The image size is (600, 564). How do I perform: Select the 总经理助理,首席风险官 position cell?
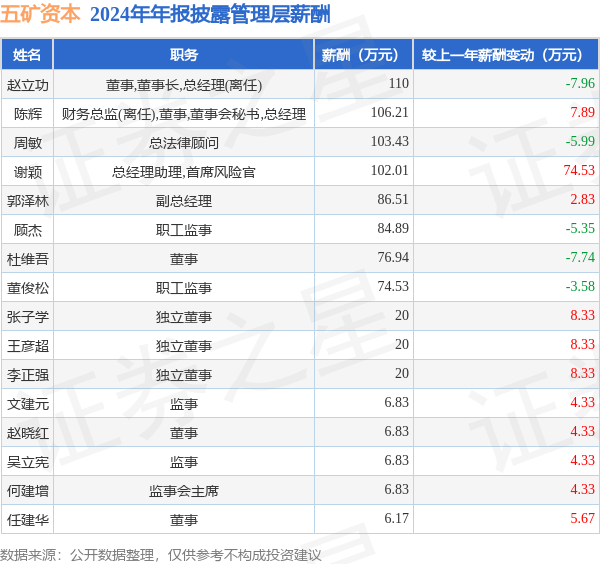[184, 172]
